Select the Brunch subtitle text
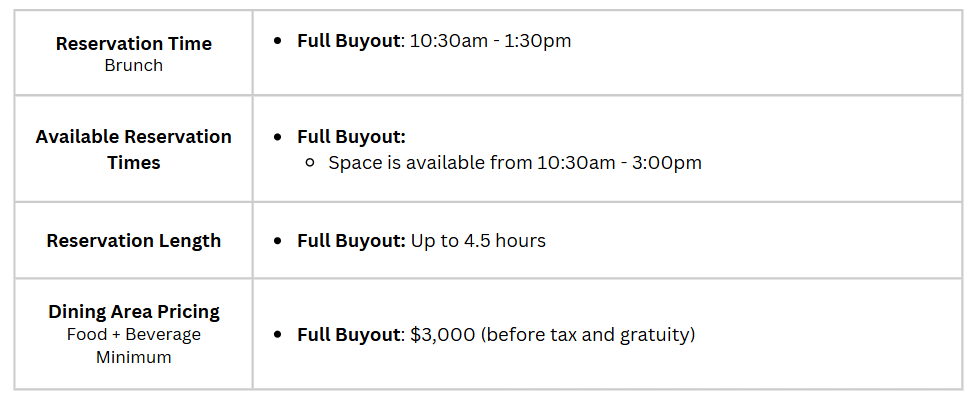The height and width of the screenshot is (402, 979). [134, 66]
